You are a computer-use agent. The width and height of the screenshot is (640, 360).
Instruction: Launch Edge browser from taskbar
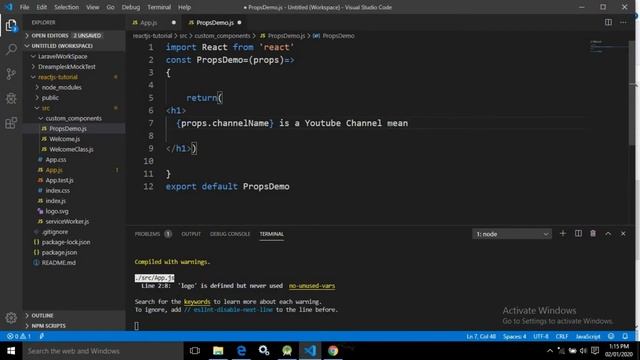pos(241,351)
